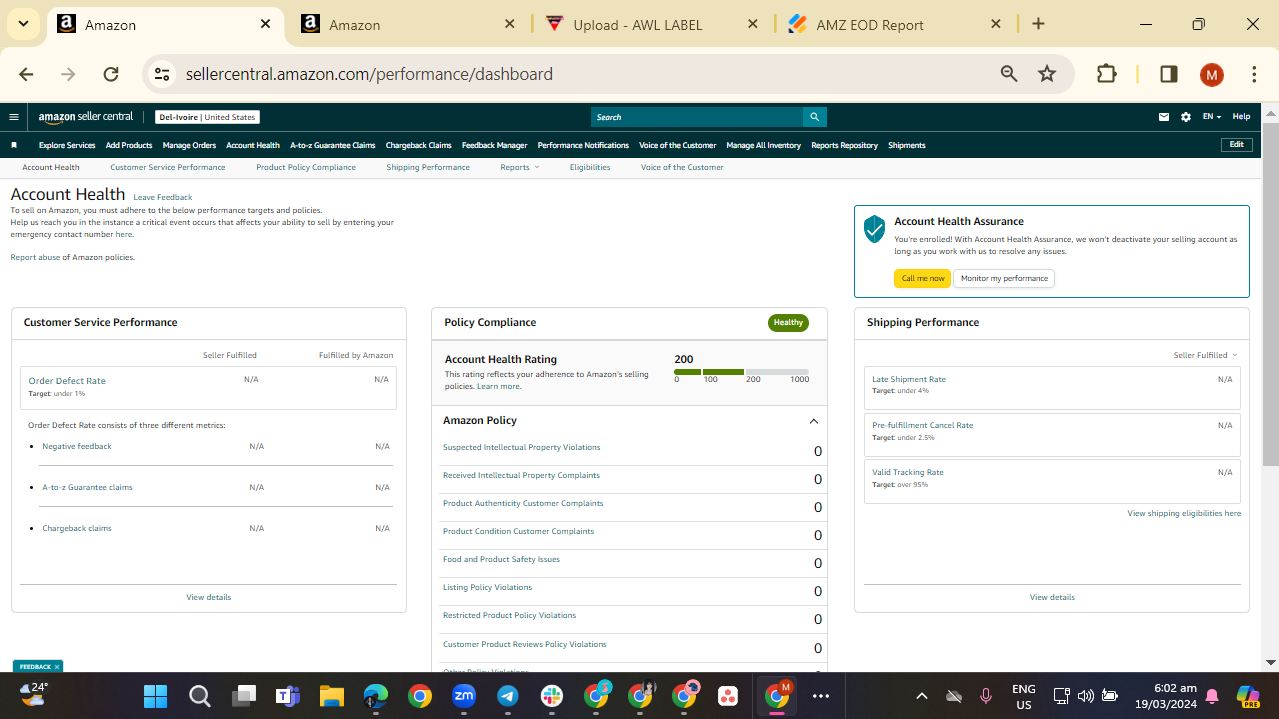Open the Windows Start menu

[155, 696]
